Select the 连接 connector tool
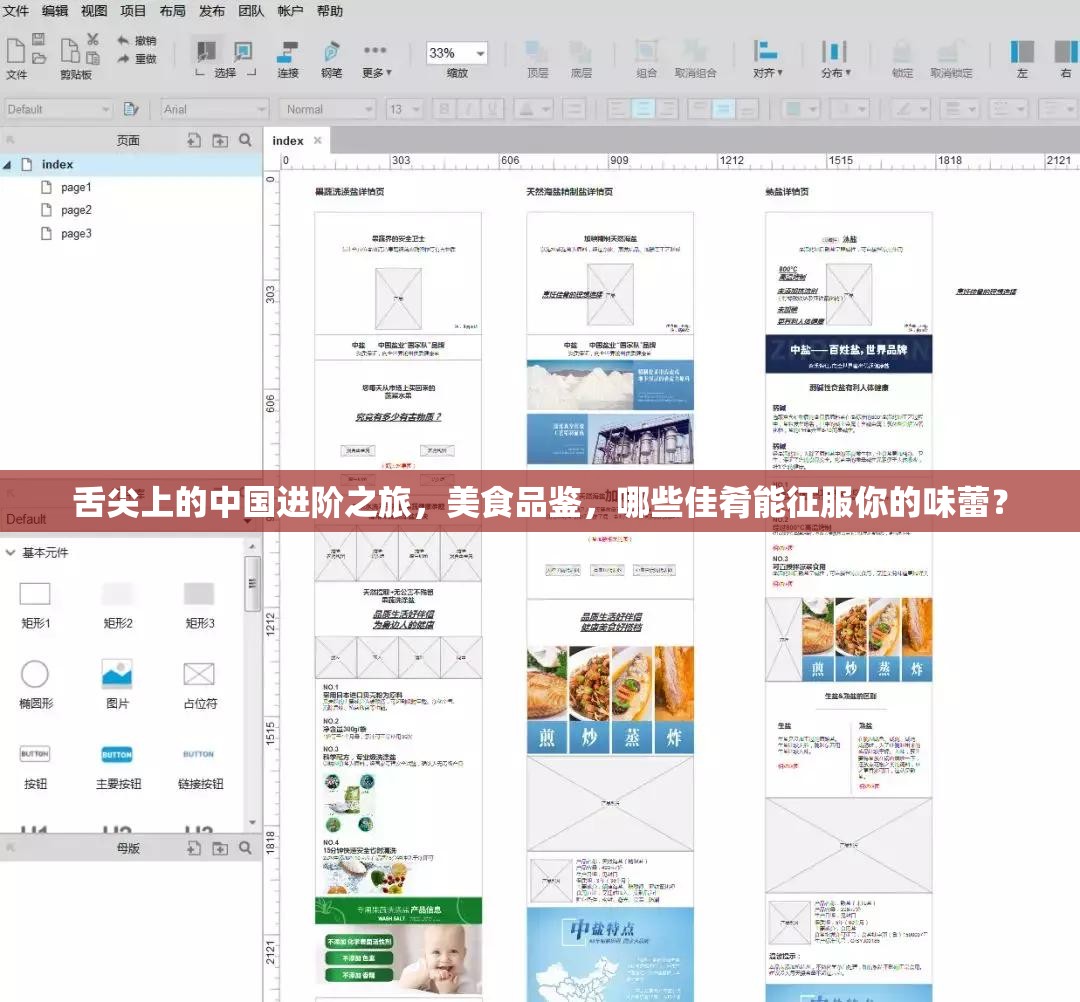 click(x=288, y=58)
